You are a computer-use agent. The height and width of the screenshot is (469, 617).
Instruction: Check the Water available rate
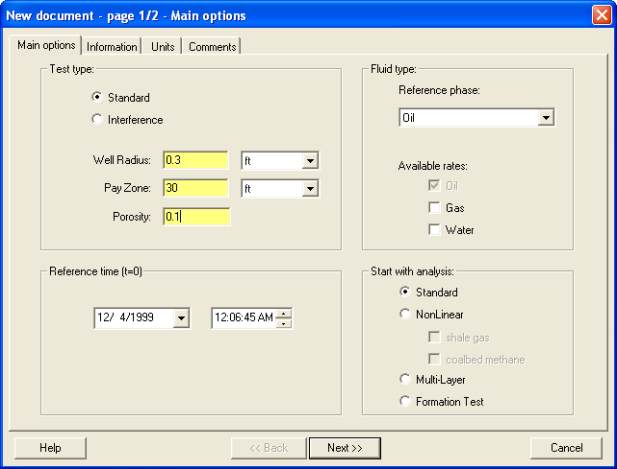point(434,230)
